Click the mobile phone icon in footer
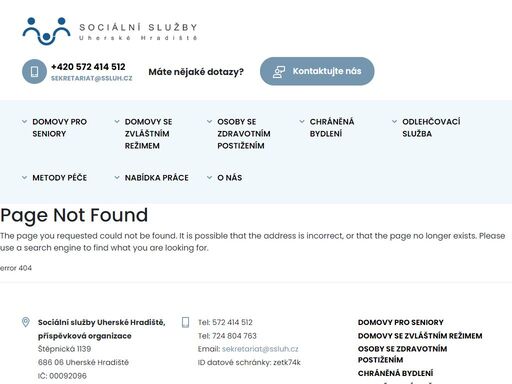Image resolution: width=512 pixels, height=384 pixels. tap(185, 322)
